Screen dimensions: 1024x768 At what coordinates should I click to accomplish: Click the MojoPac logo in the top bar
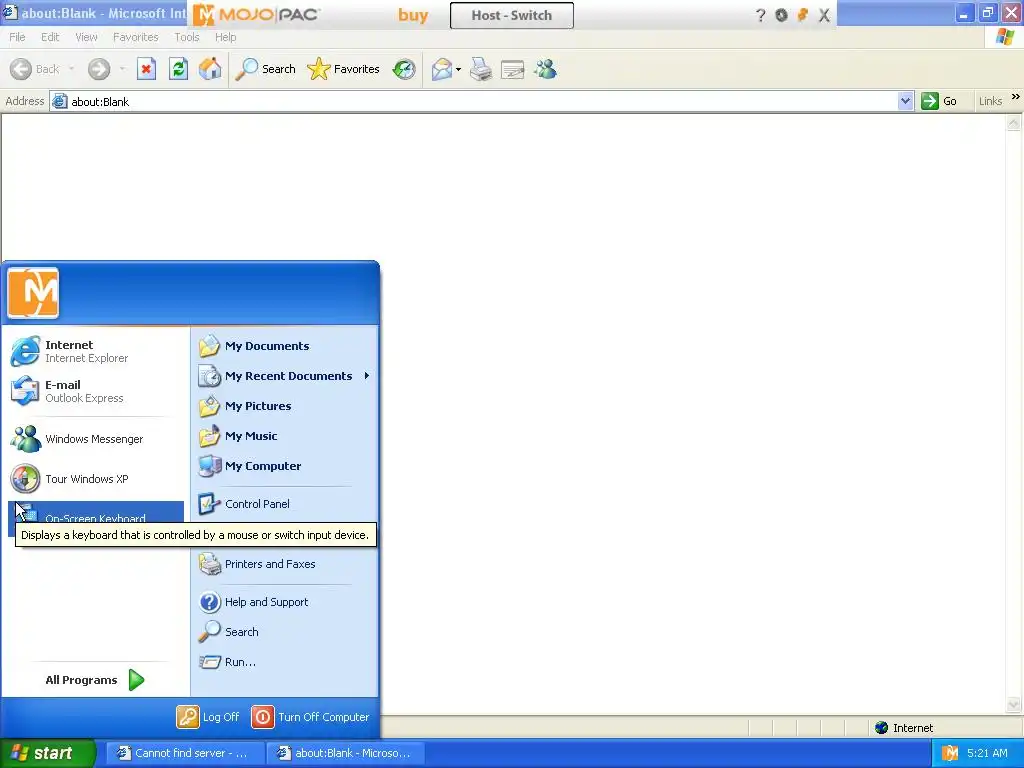256,14
